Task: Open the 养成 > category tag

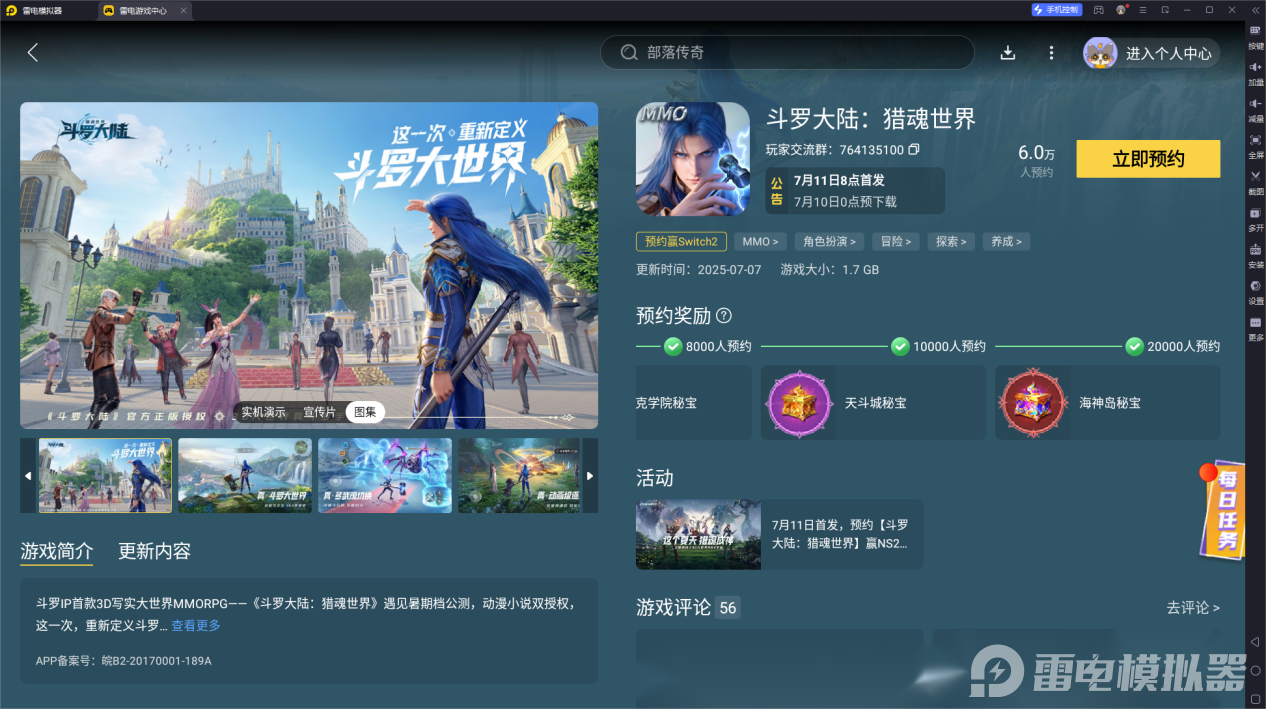Action: coord(1006,242)
